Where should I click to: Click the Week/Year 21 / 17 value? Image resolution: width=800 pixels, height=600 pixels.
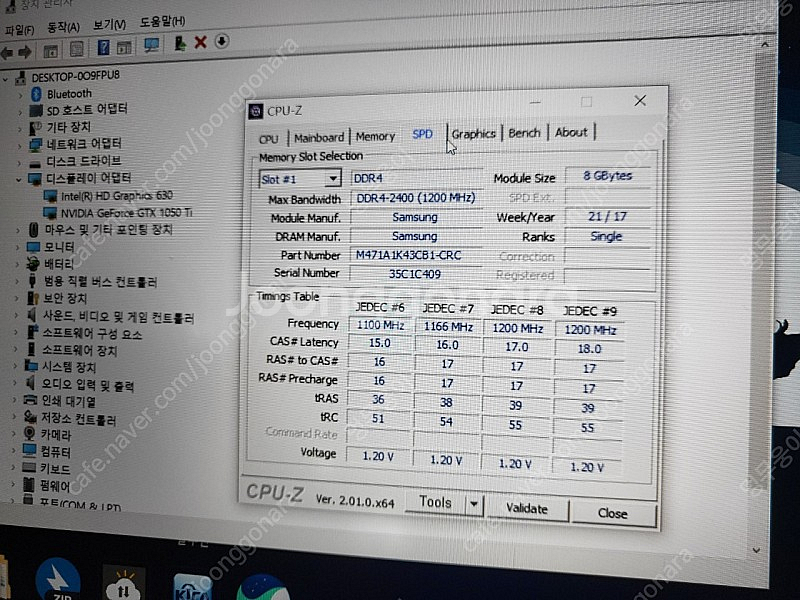[607, 216]
